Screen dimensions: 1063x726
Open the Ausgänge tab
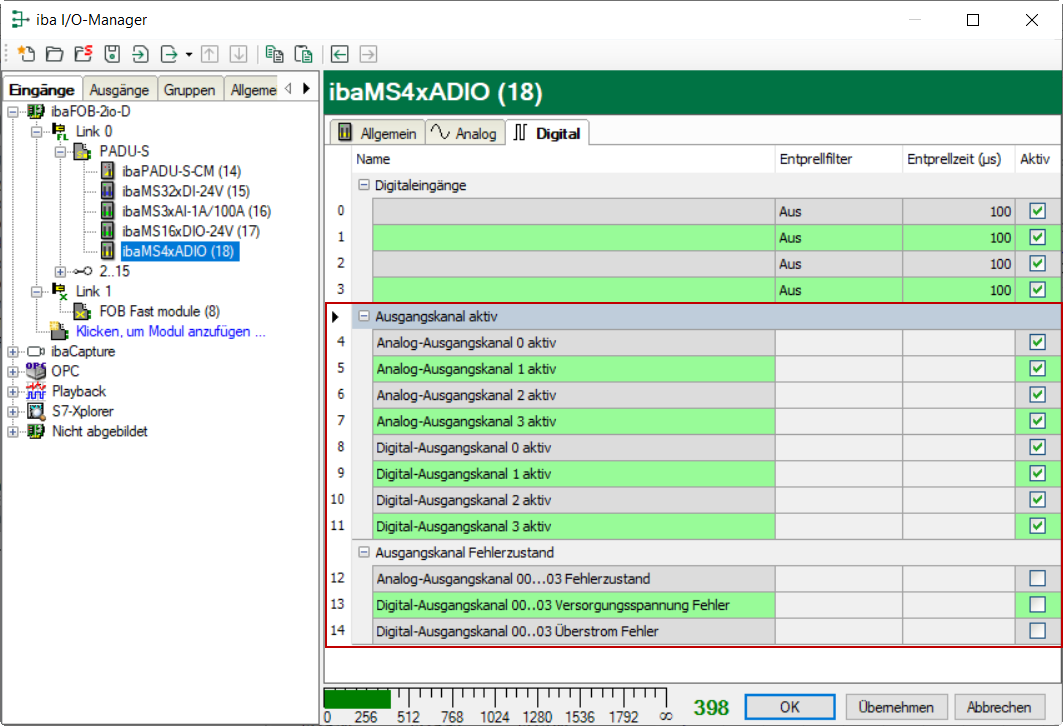[x=119, y=90]
